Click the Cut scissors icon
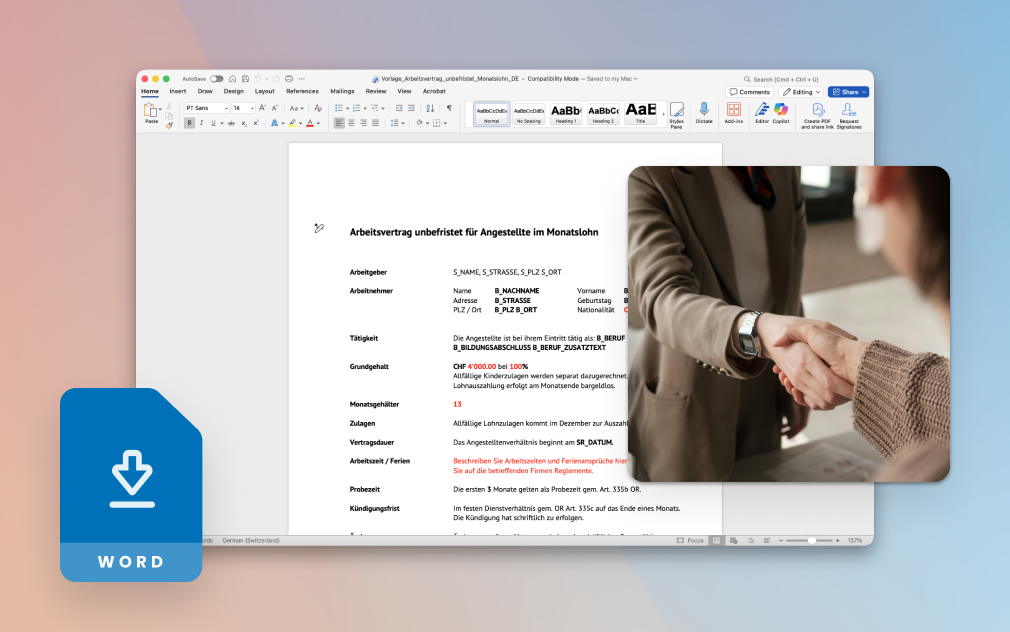 [169, 106]
